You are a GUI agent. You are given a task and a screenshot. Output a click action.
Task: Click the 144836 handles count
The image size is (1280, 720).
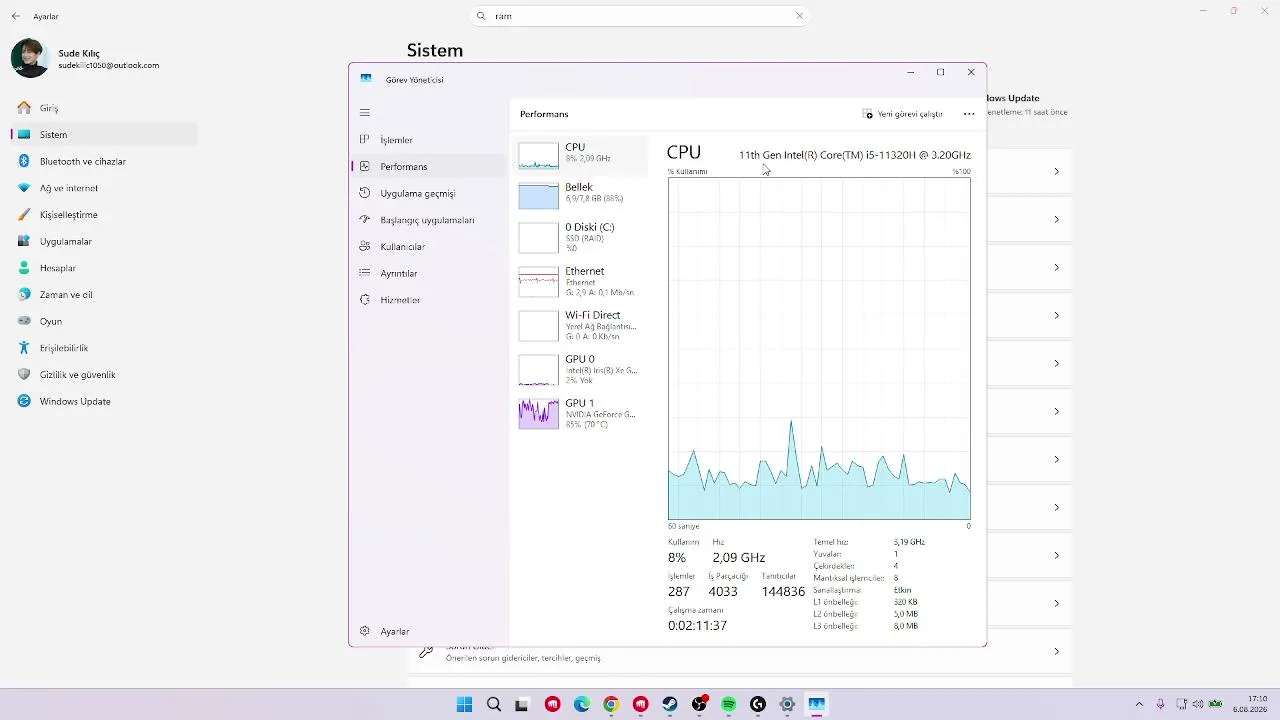pyautogui.click(x=783, y=592)
